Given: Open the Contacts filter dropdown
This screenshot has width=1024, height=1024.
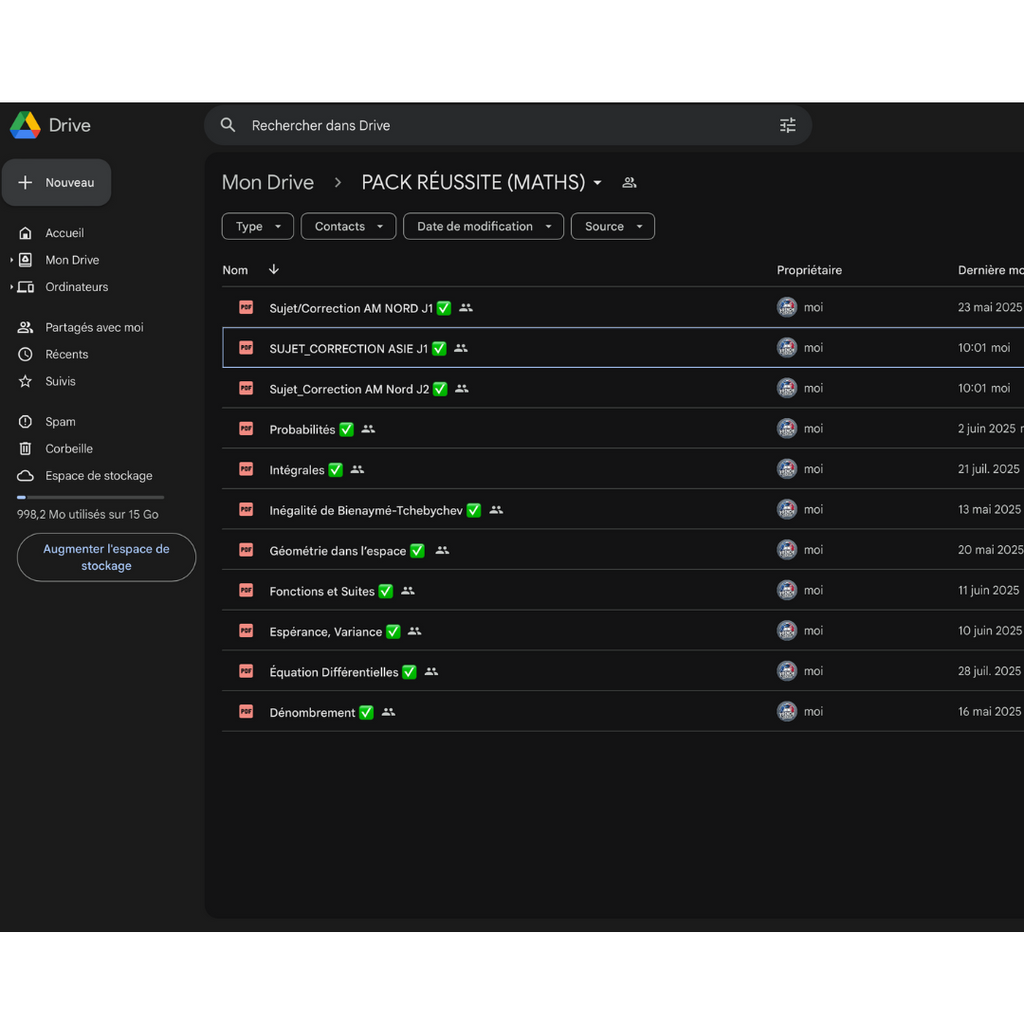Looking at the screenshot, I should point(348,226).
